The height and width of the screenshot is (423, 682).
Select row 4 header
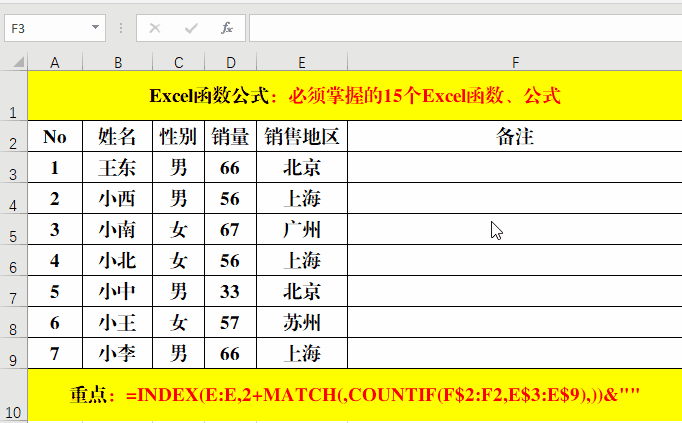click(x=13, y=198)
